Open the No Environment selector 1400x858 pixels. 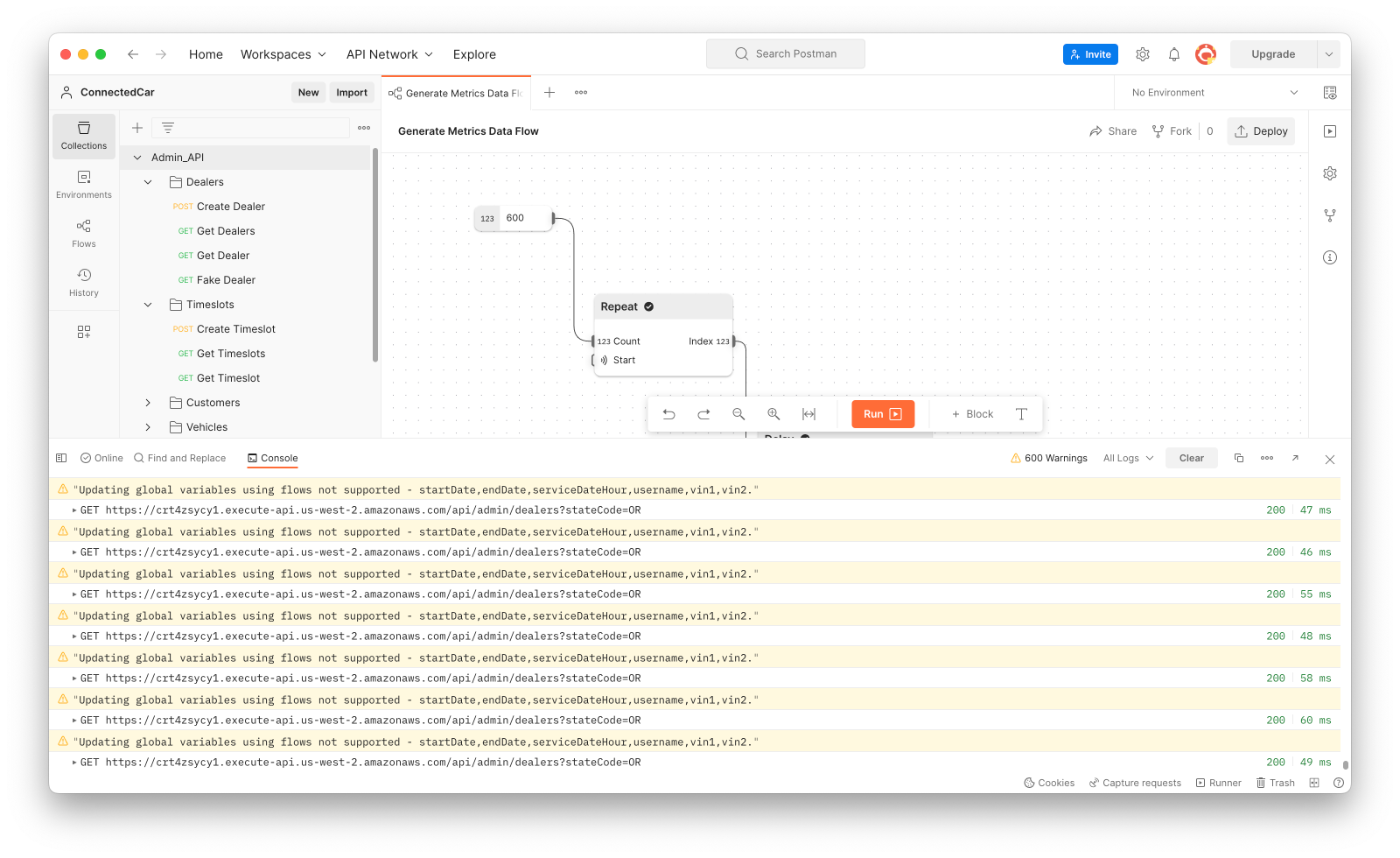[x=1214, y=93]
